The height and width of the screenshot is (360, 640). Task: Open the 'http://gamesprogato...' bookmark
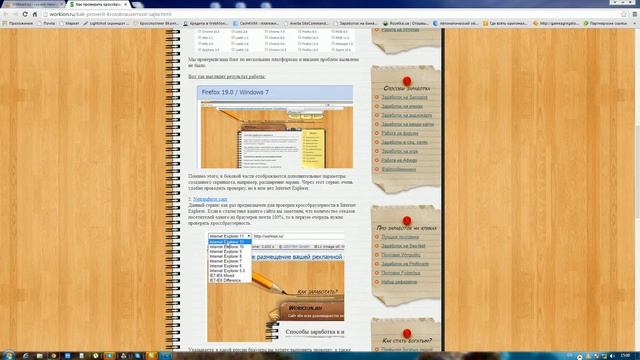(x=556, y=24)
